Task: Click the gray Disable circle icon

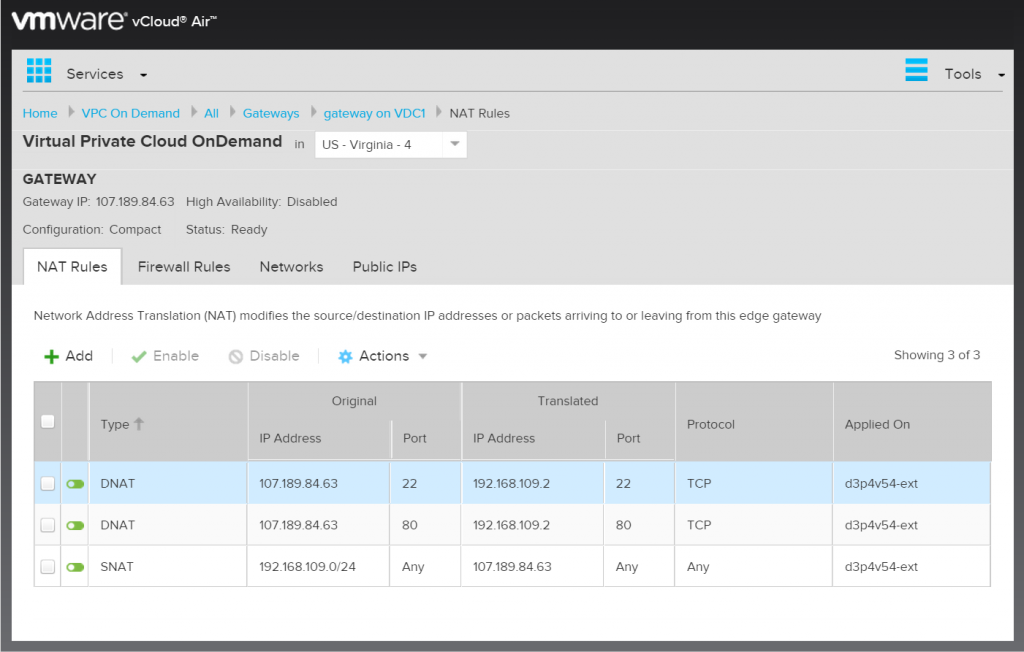Action: tap(236, 357)
